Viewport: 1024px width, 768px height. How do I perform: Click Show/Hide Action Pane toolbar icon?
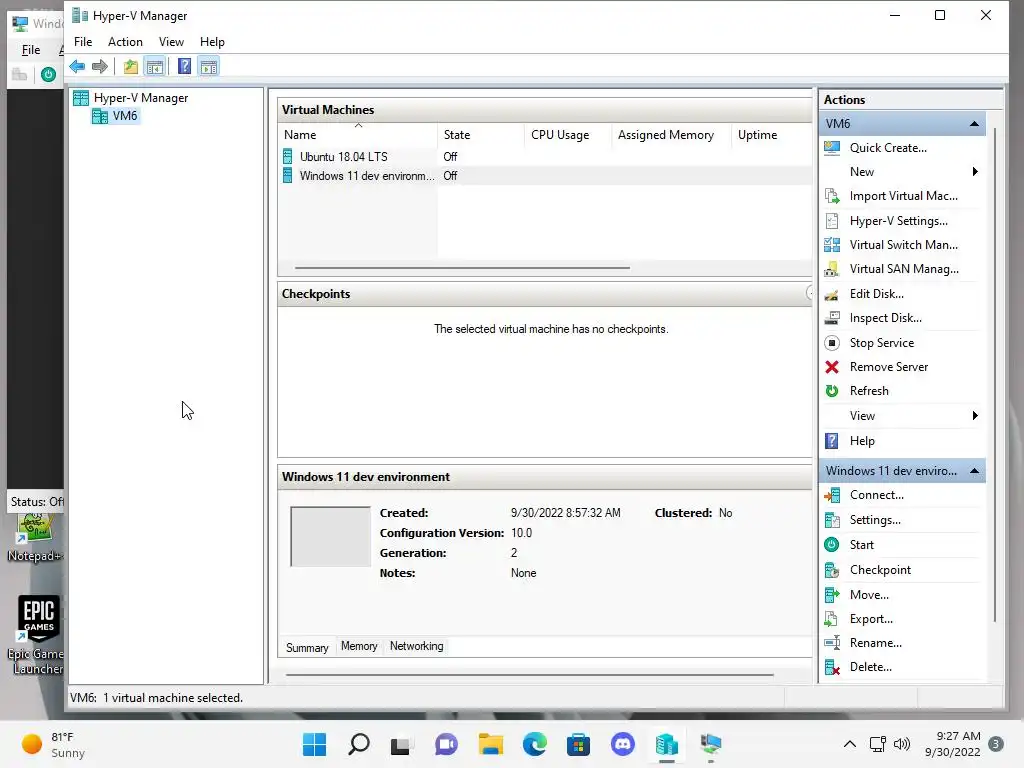pos(209,67)
